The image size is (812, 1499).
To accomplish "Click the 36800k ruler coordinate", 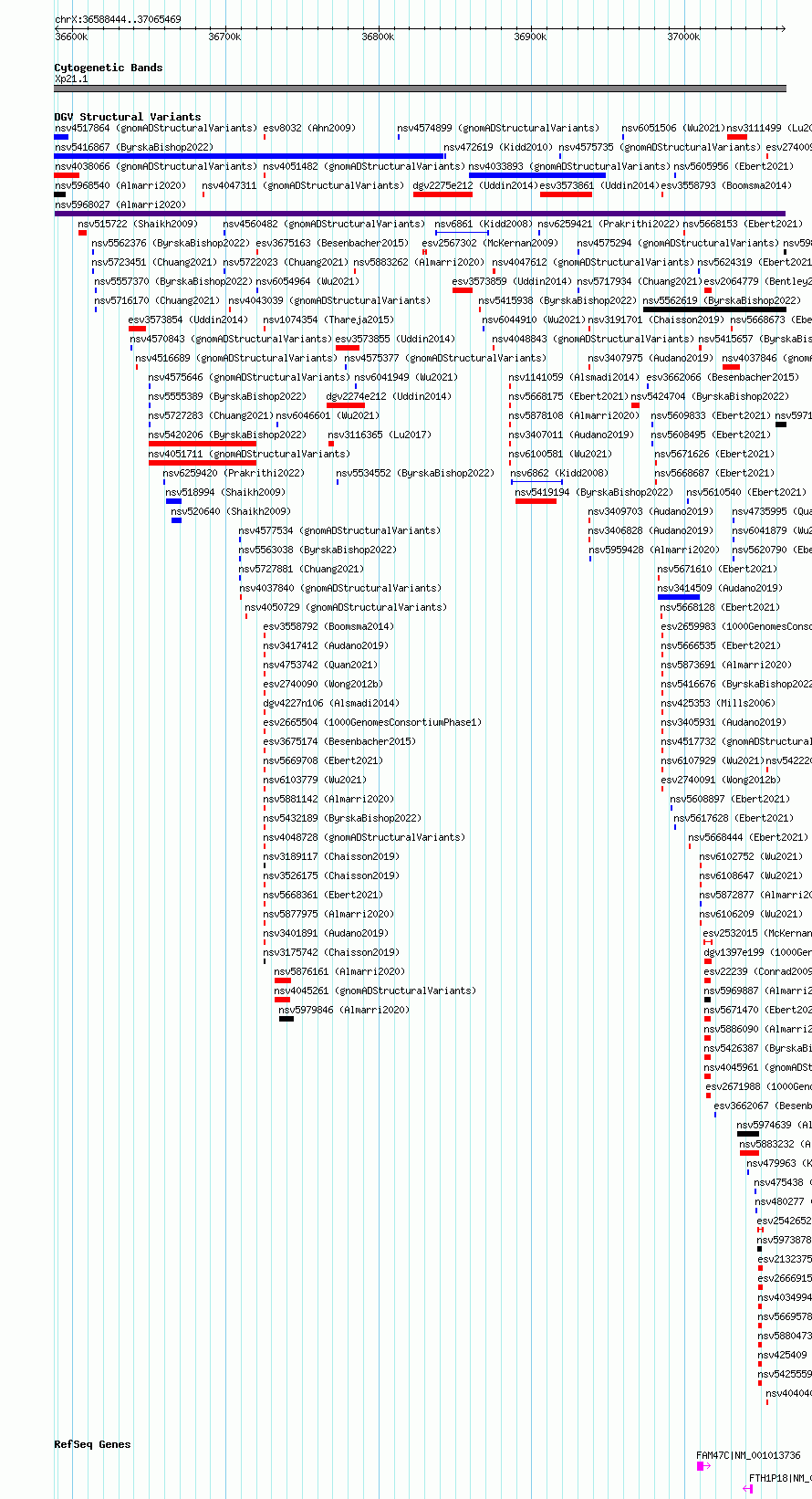I will point(378,37).
